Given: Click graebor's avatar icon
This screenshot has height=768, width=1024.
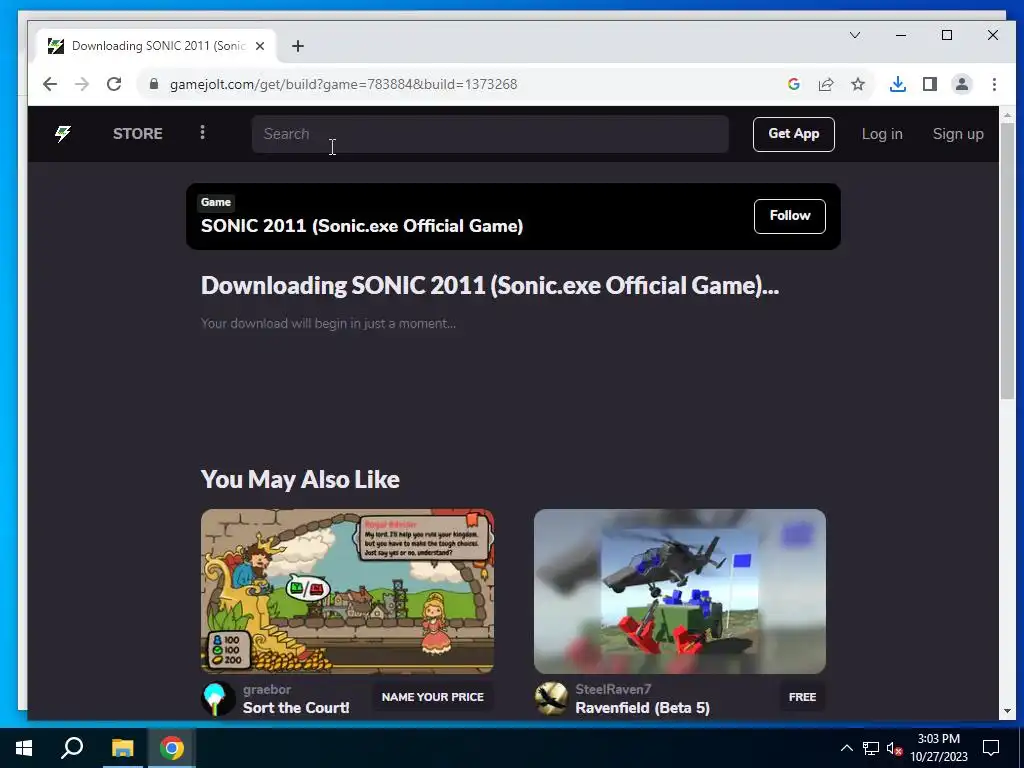Looking at the screenshot, I should click(218, 699).
